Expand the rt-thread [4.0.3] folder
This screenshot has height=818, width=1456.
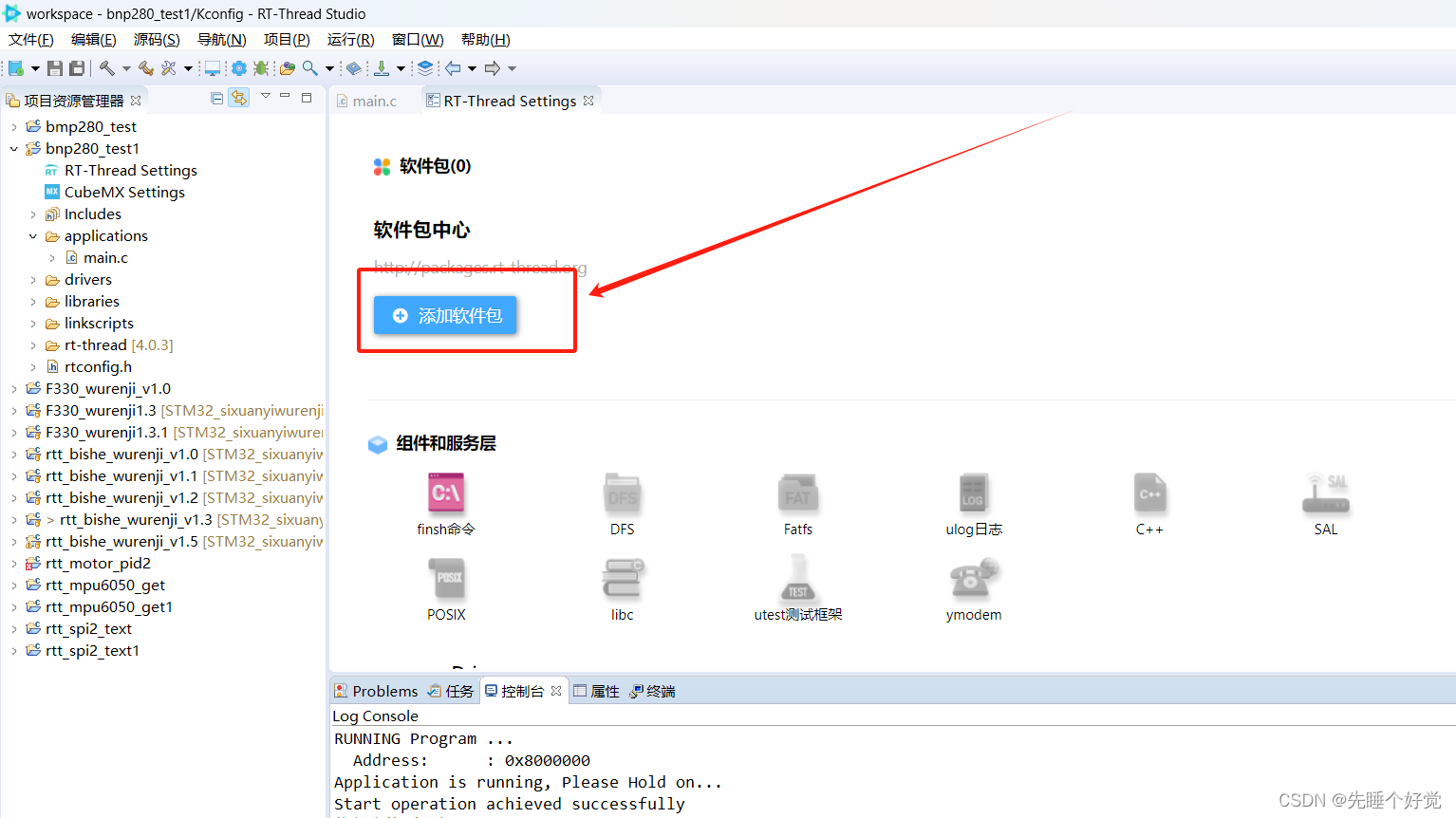pos(32,345)
